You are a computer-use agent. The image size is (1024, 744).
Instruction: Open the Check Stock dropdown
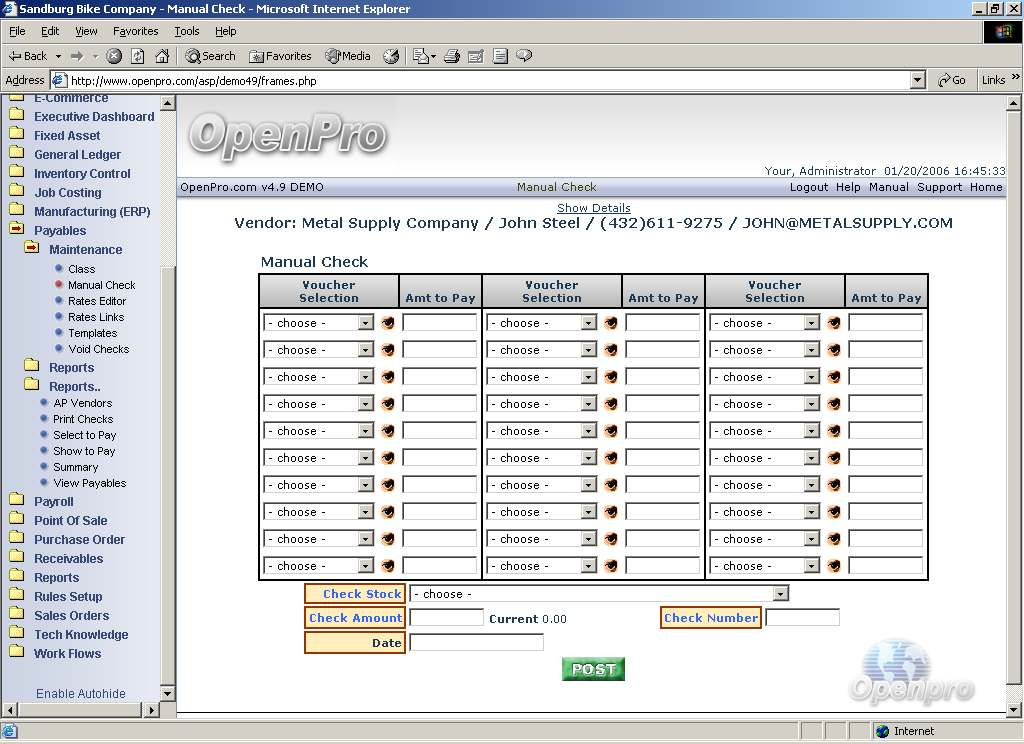(780, 594)
